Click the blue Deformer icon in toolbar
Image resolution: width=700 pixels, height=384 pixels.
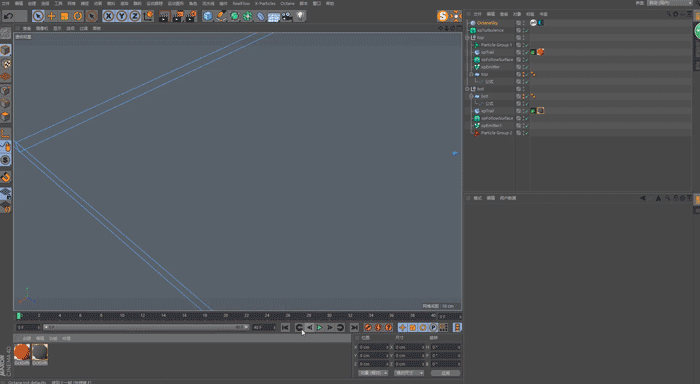(261, 17)
